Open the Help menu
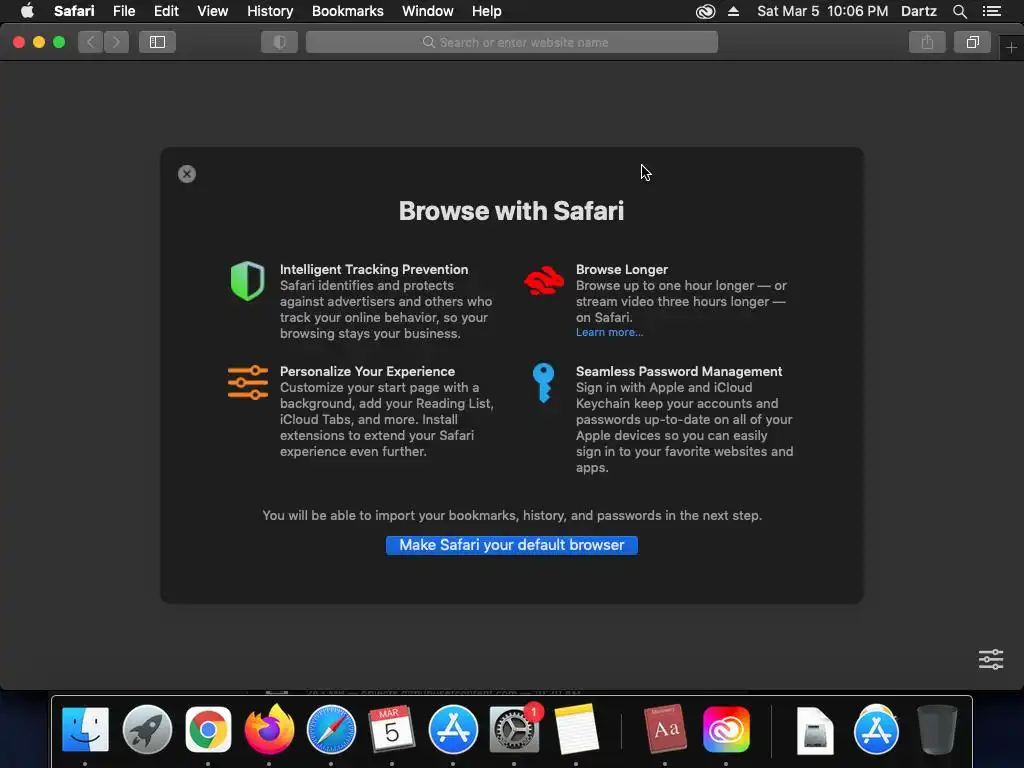This screenshot has height=768, width=1024. (x=487, y=11)
